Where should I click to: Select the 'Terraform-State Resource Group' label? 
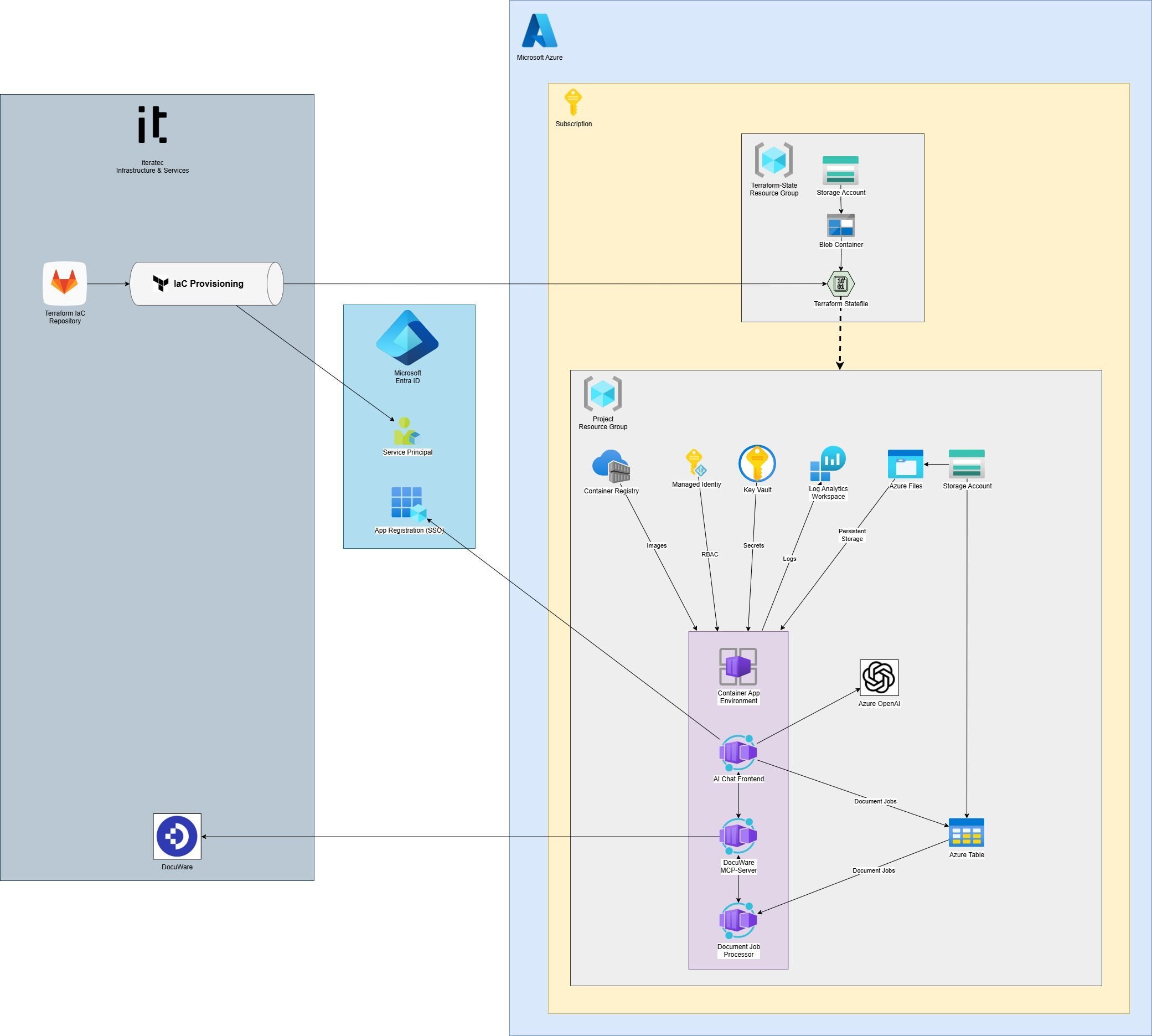pyautogui.click(x=773, y=189)
